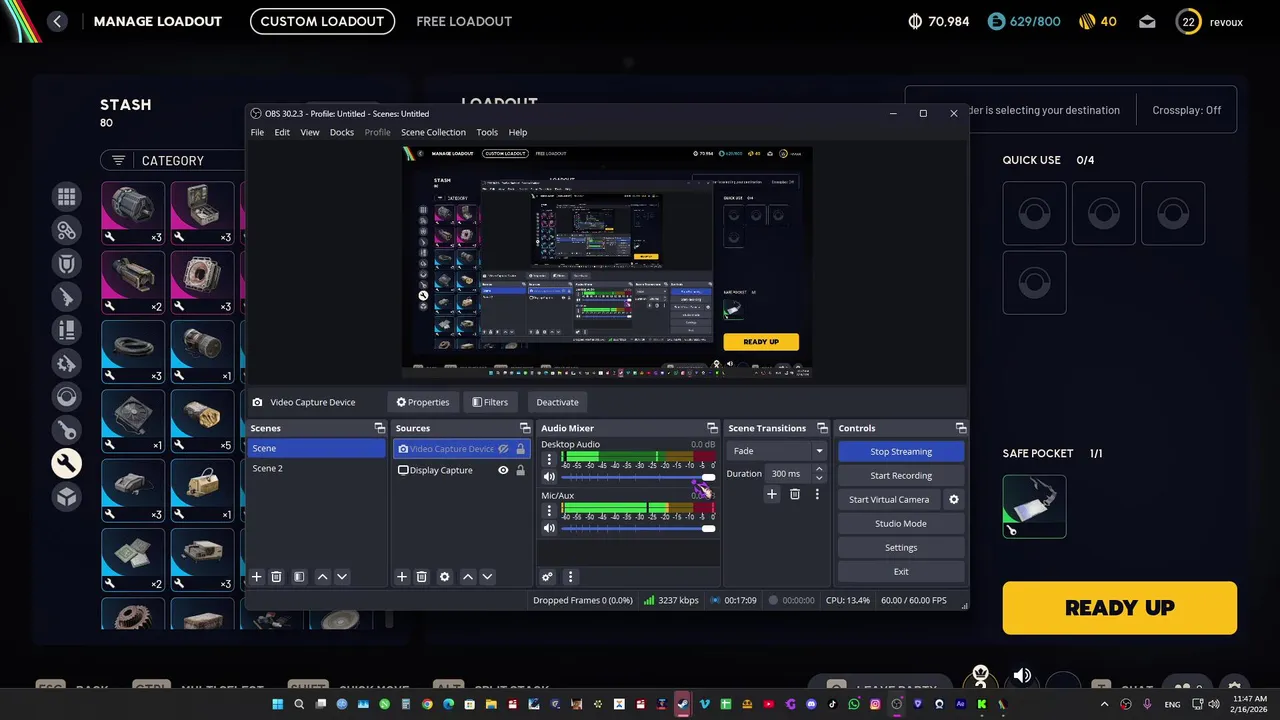Enable Studio Mode
Viewport: 1280px width, 720px height.
901,524
